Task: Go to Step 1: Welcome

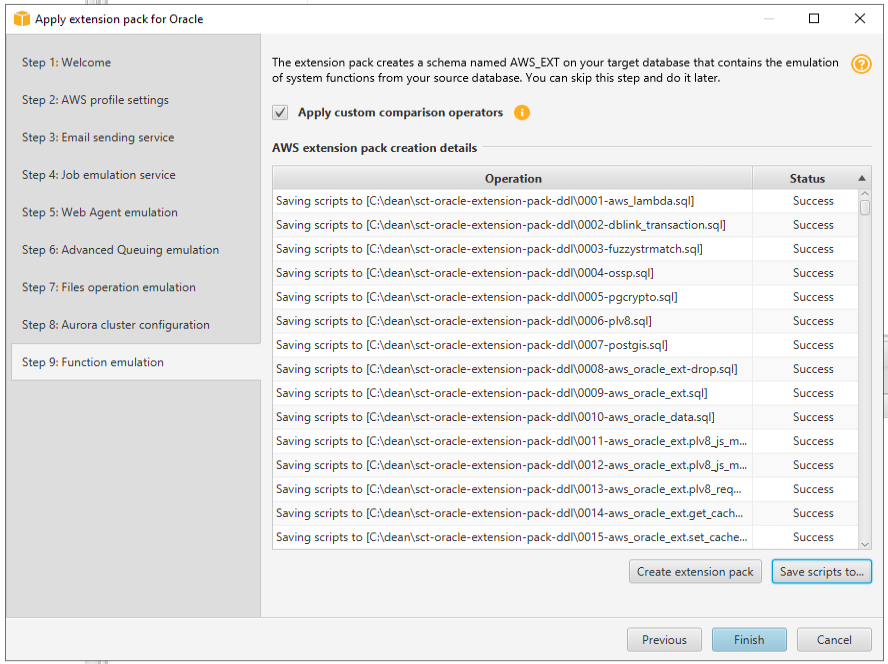Action: [x=66, y=62]
